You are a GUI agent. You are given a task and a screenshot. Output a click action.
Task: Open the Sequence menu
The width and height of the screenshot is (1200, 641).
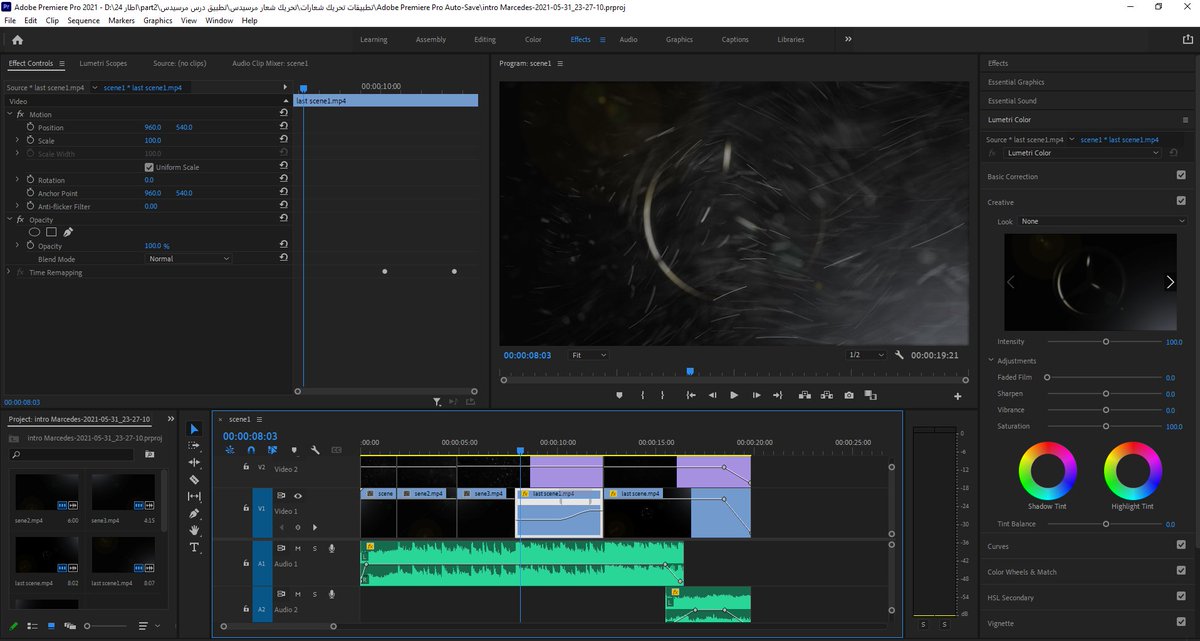(84, 20)
